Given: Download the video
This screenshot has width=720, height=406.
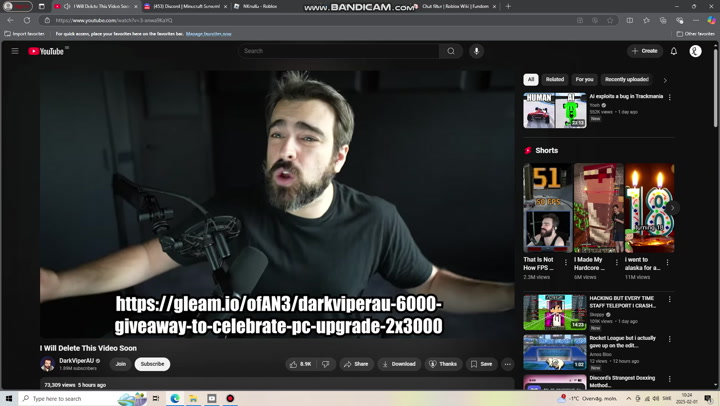Looking at the screenshot, I should 399,364.
